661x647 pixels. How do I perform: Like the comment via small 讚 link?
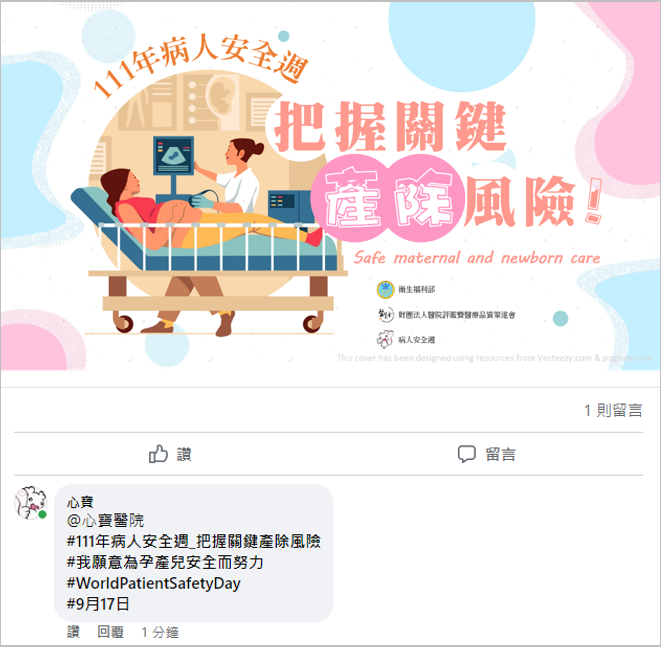pos(73,632)
